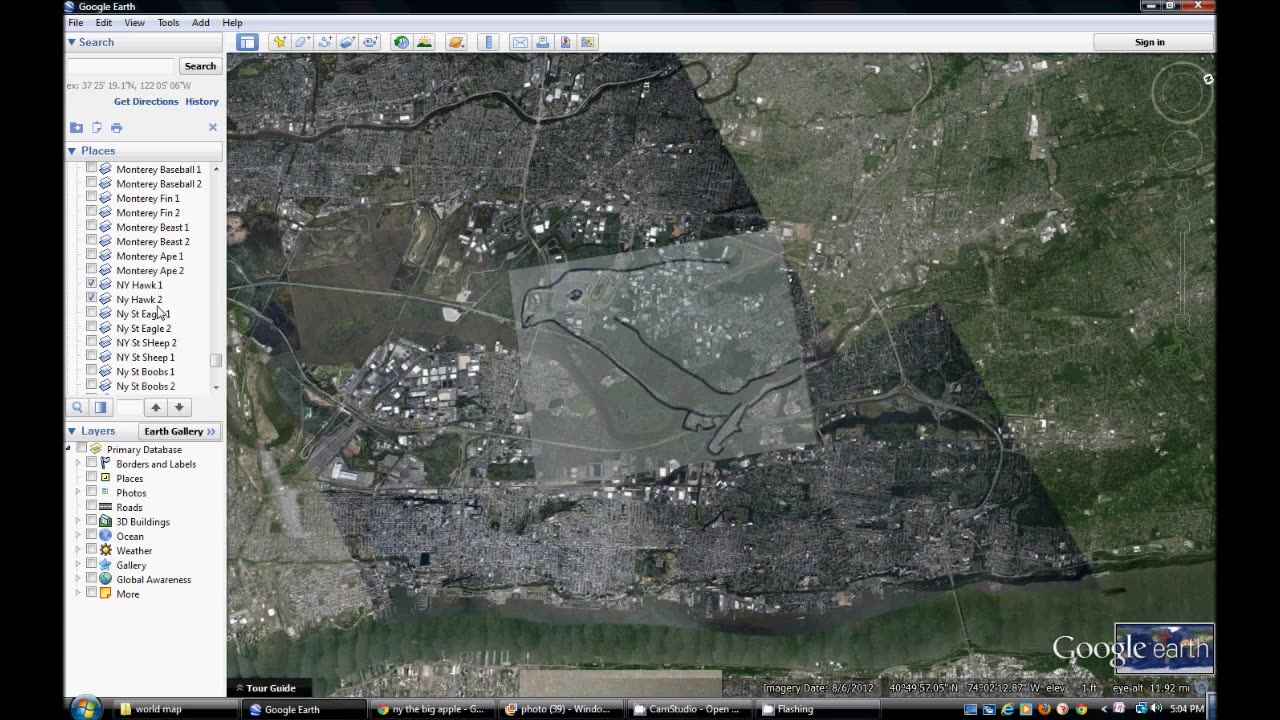Uncheck the Ny Hawk 2 checkbox

[92, 298]
